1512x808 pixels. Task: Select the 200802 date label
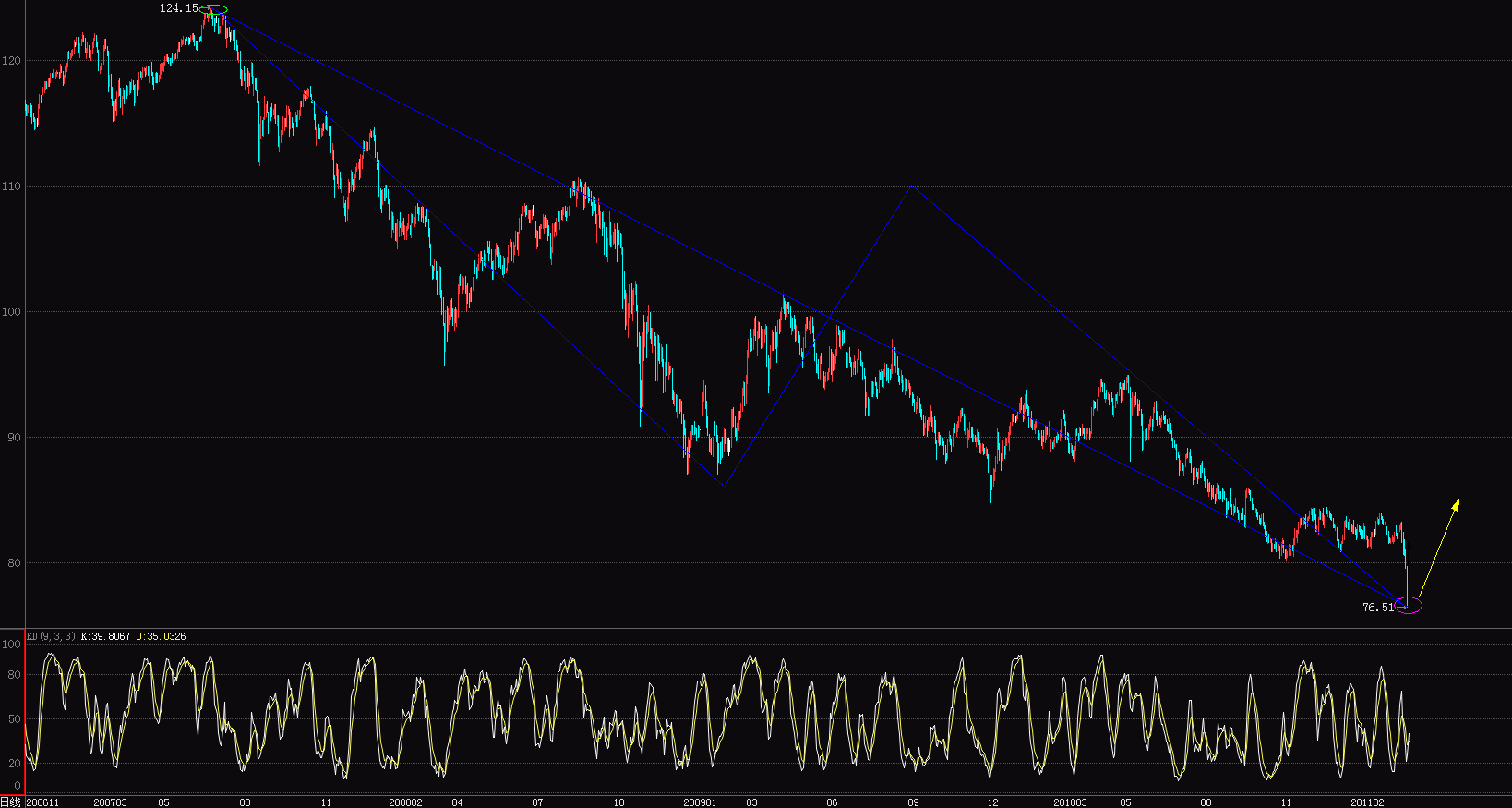click(405, 802)
